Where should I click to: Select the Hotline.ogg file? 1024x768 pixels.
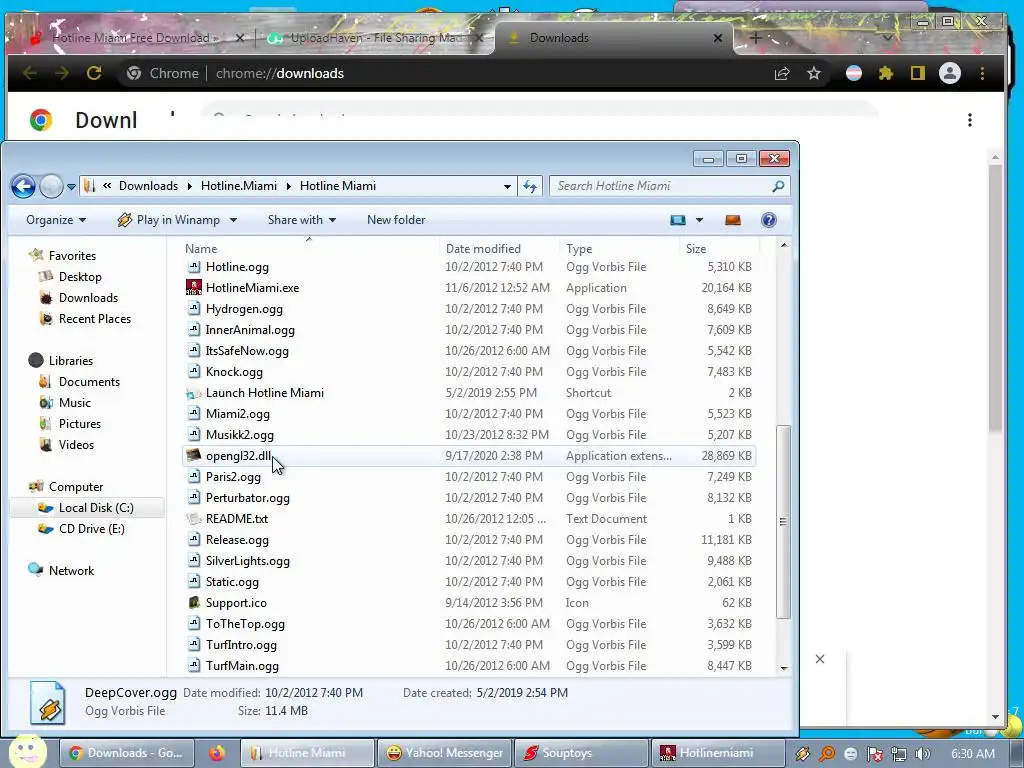coord(237,267)
